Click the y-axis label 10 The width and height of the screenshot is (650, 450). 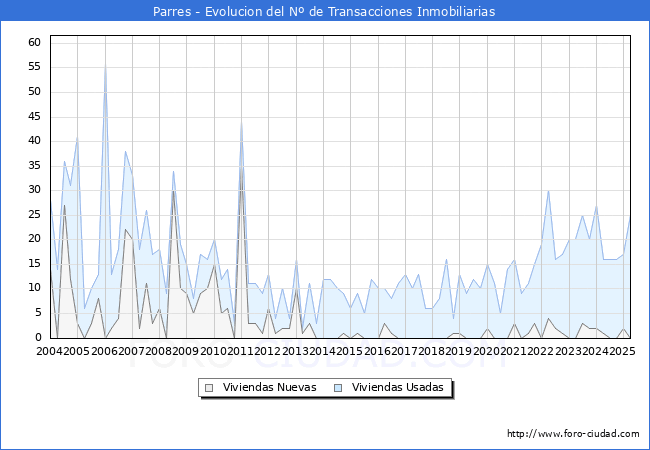[x=35, y=288]
